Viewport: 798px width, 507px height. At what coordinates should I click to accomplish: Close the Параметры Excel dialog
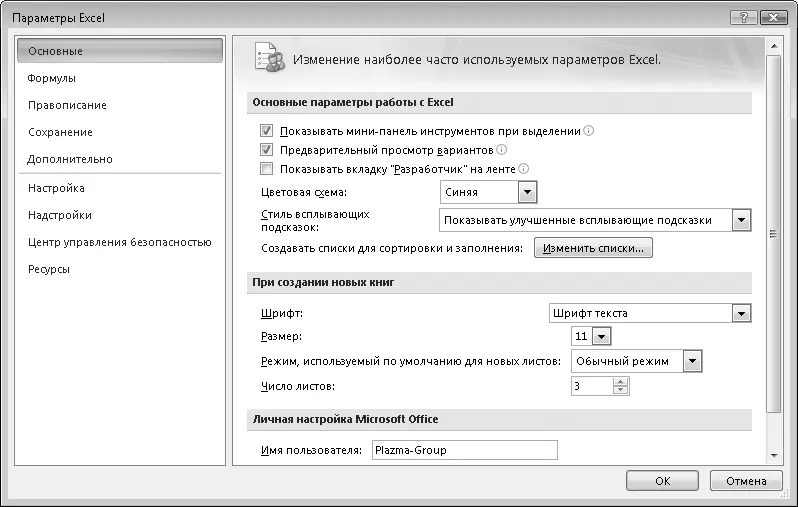click(774, 18)
